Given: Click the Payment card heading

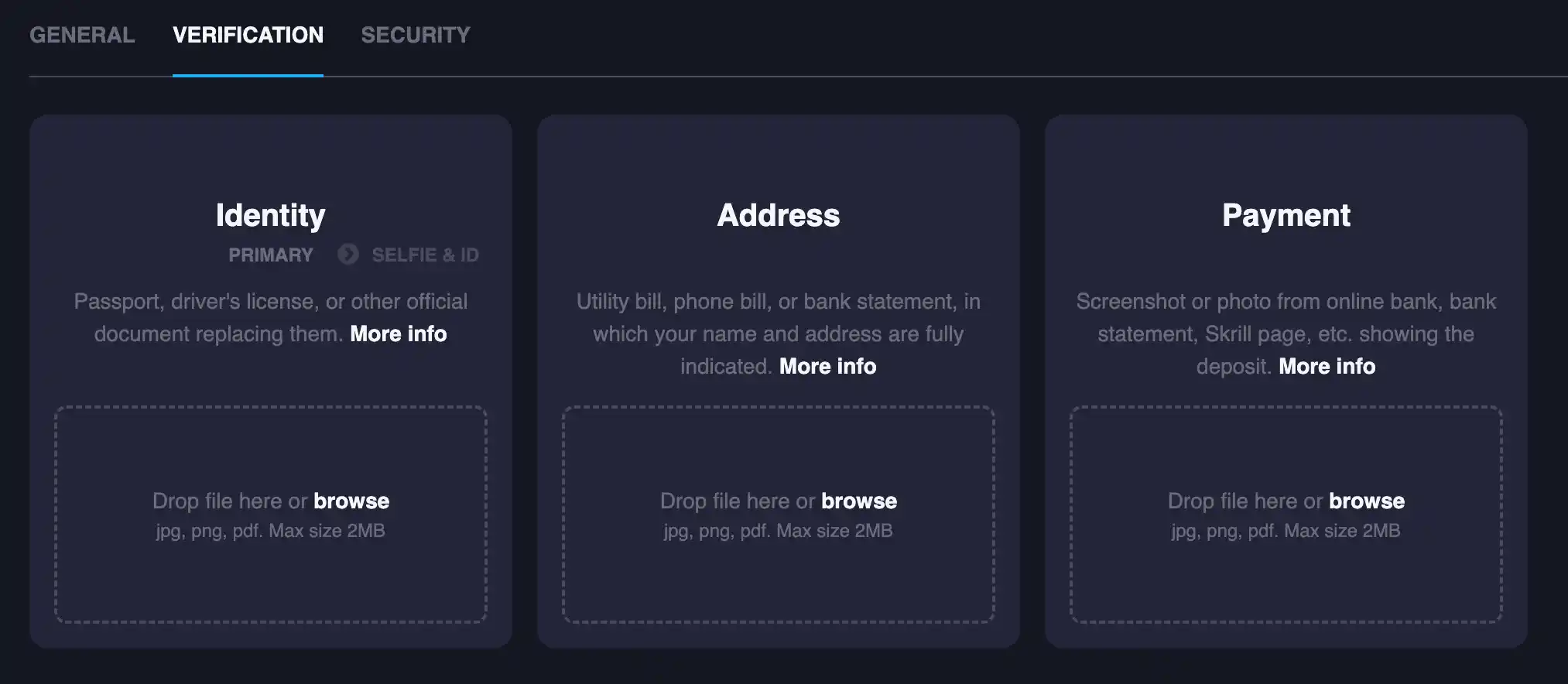Looking at the screenshot, I should click(x=1286, y=215).
